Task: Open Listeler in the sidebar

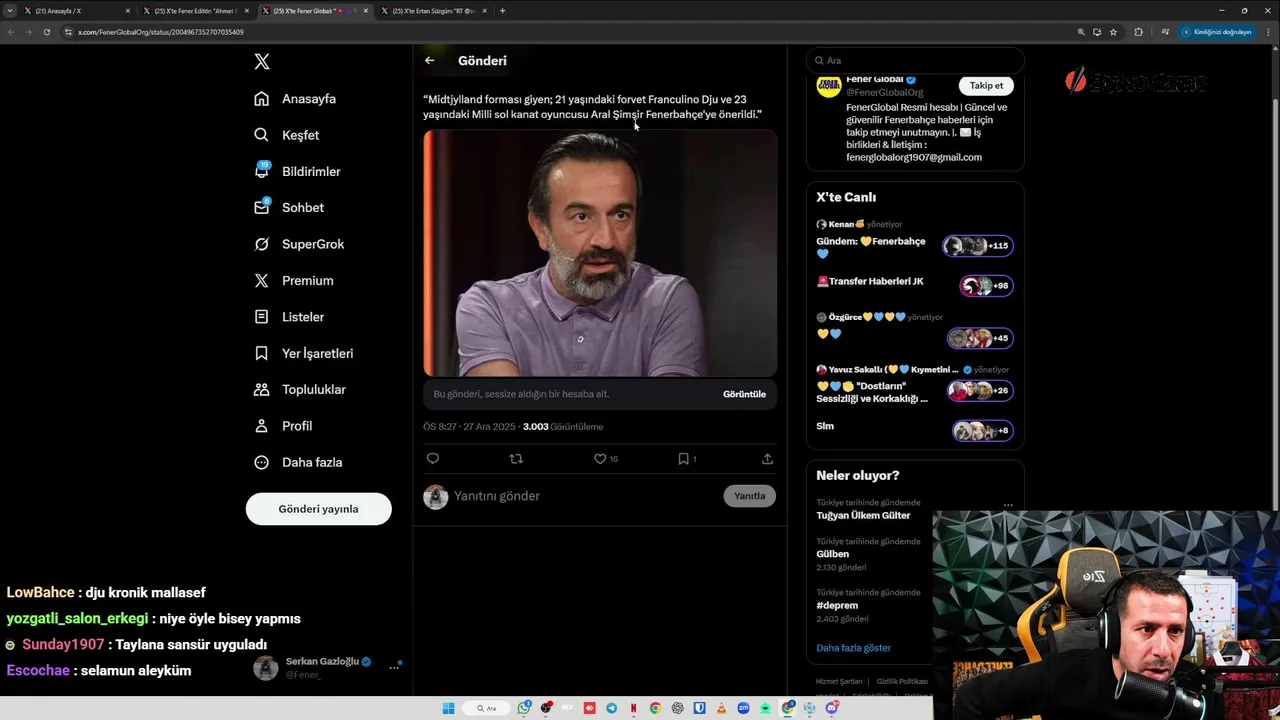Action: pos(289,317)
